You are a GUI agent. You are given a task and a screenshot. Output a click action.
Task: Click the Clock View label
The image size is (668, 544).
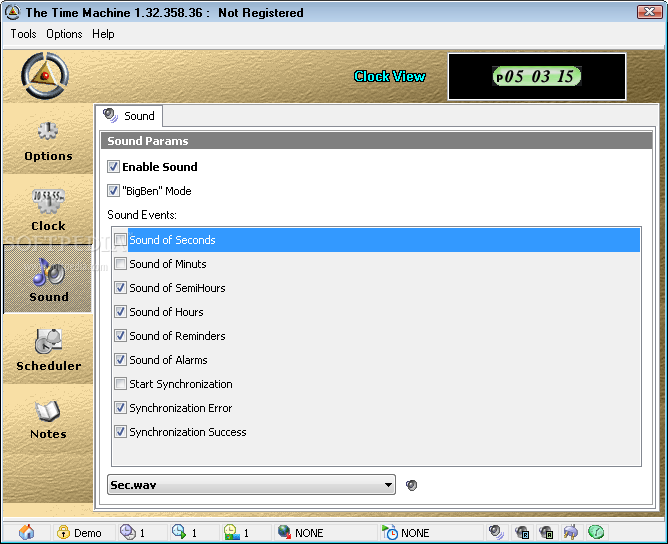[x=389, y=76]
